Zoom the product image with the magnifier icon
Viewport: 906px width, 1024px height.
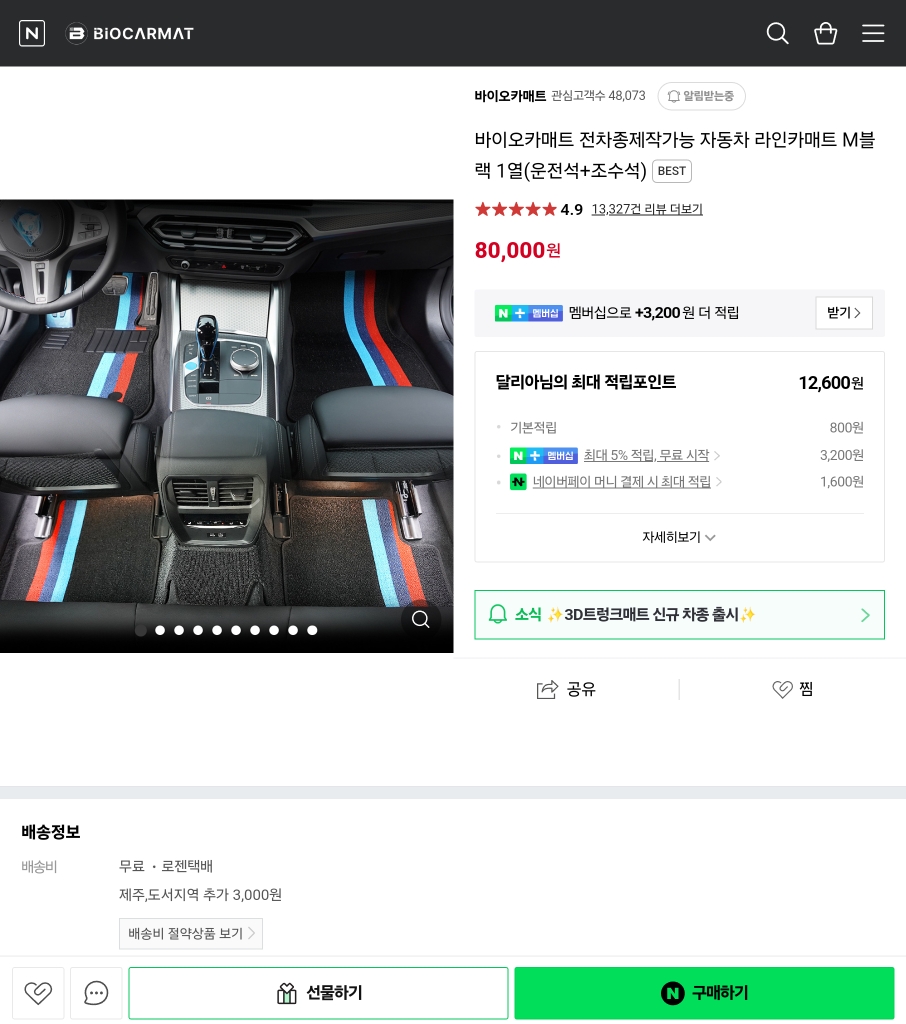click(x=421, y=619)
